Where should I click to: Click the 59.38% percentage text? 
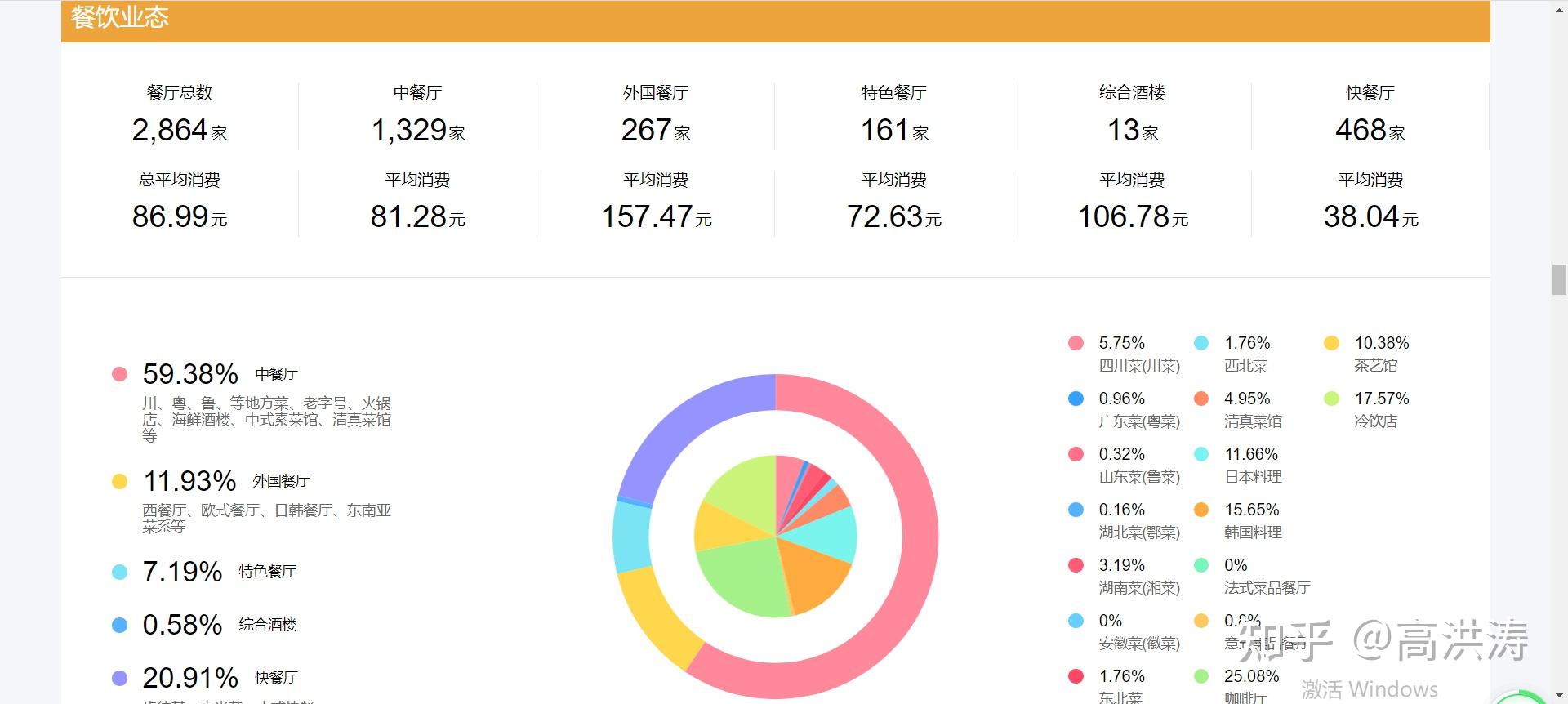coord(190,374)
